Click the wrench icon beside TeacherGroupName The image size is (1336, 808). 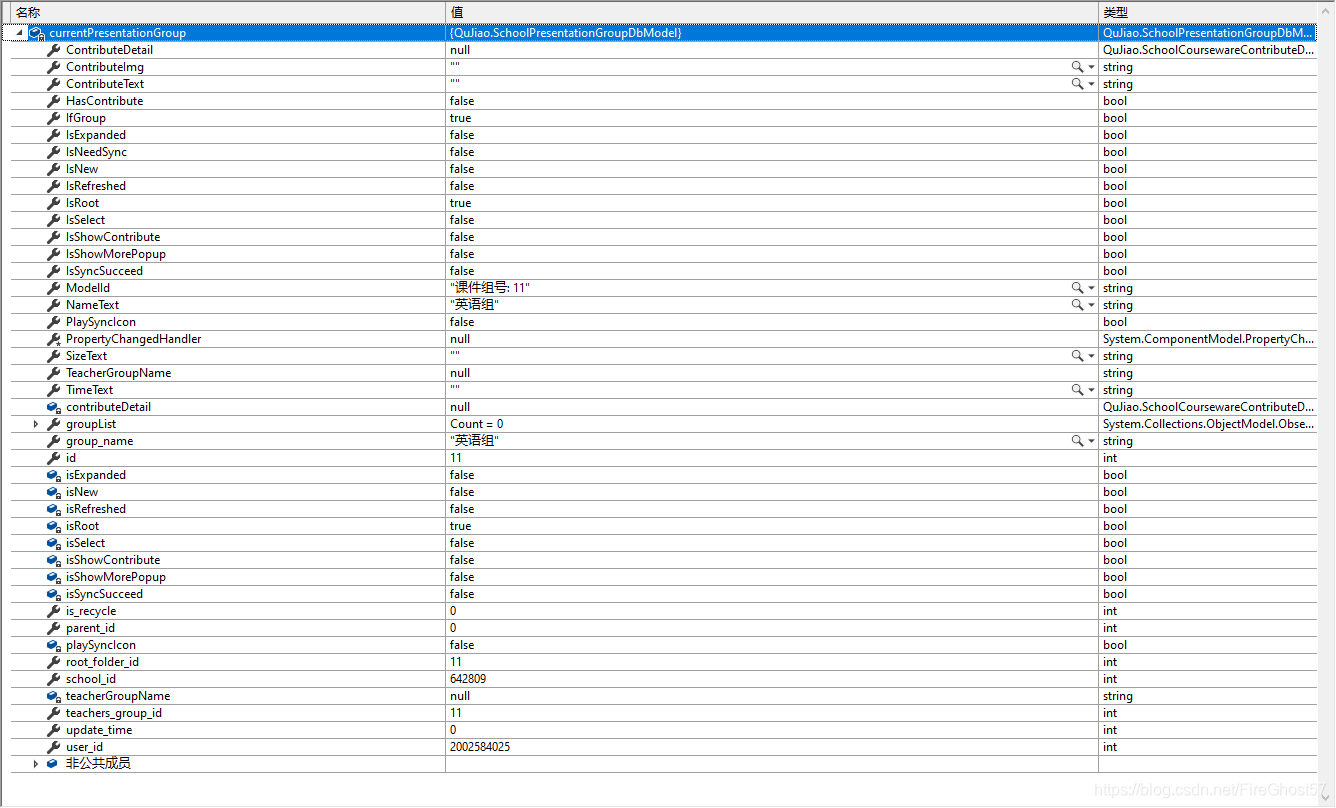pyautogui.click(x=54, y=373)
